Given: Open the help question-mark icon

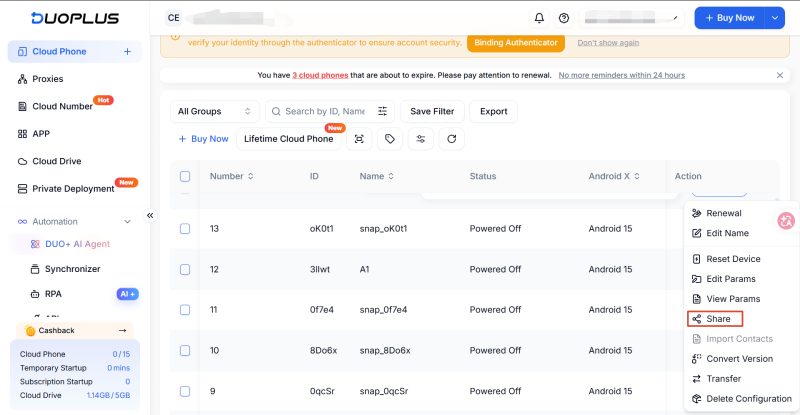Looking at the screenshot, I should (564, 18).
